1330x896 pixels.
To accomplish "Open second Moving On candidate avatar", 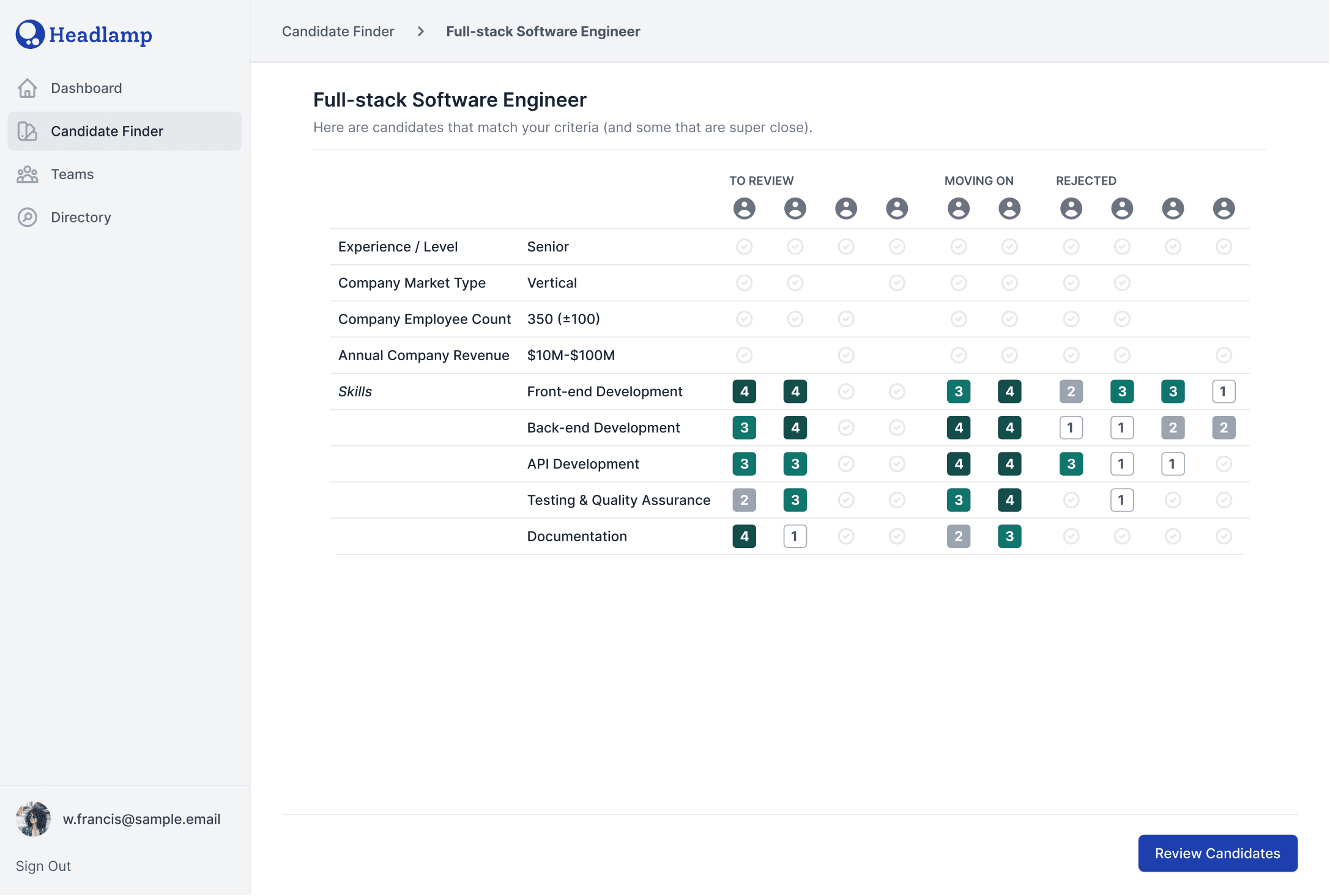I will point(1009,209).
